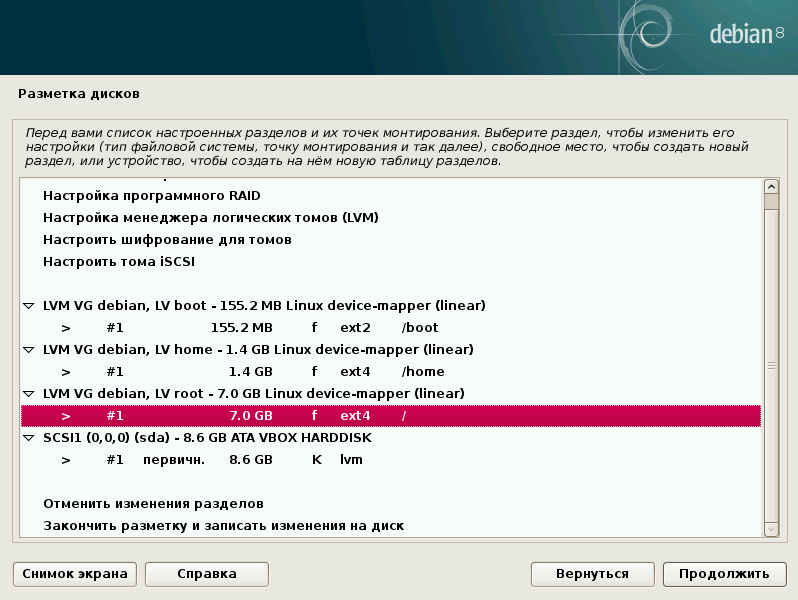Open Настройка менеджера логических томов (LVM)
This screenshot has width=798, height=600.
[x=210, y=218]
